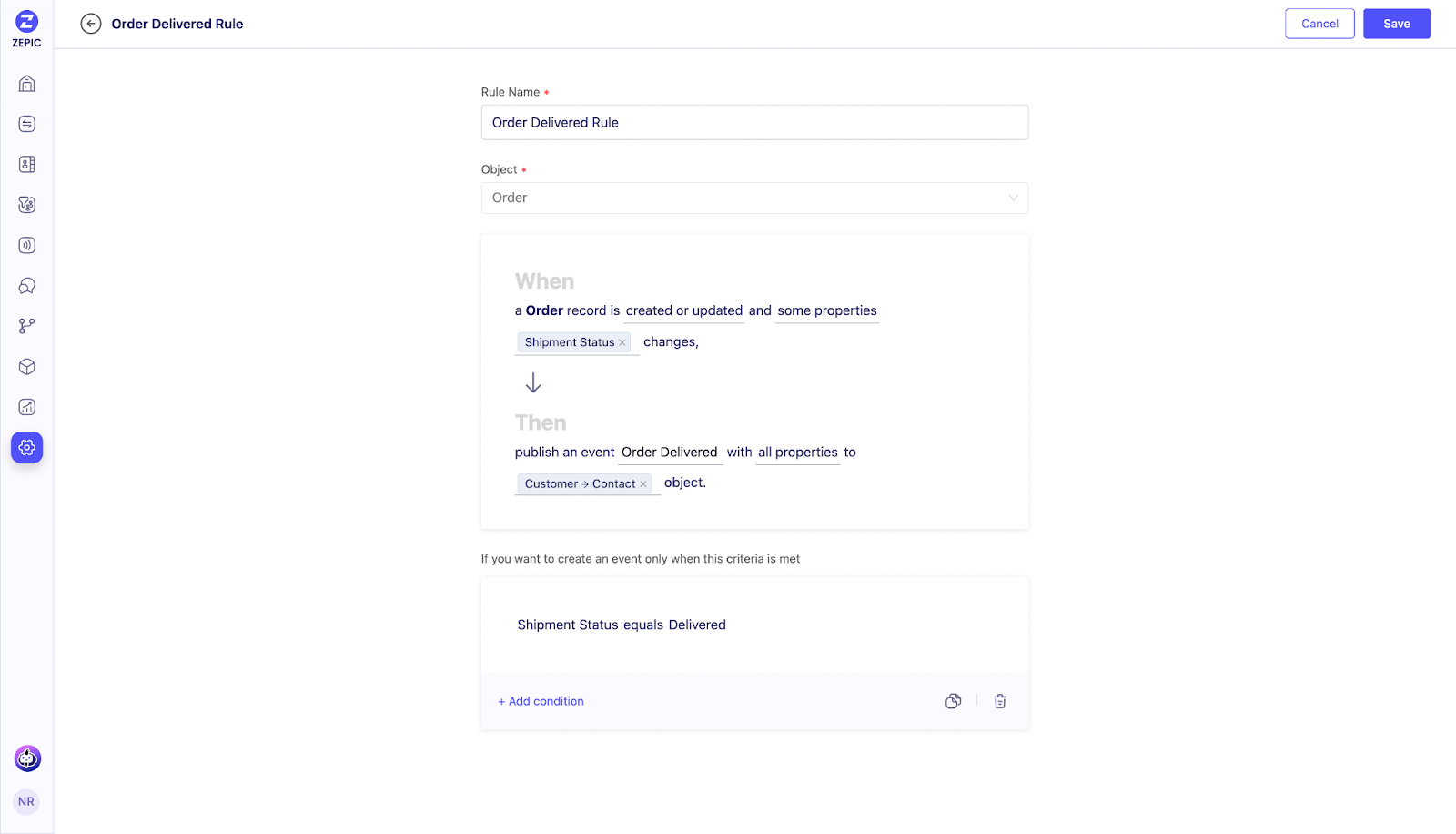Remove the Customer > Contact tag

(643, 484)
